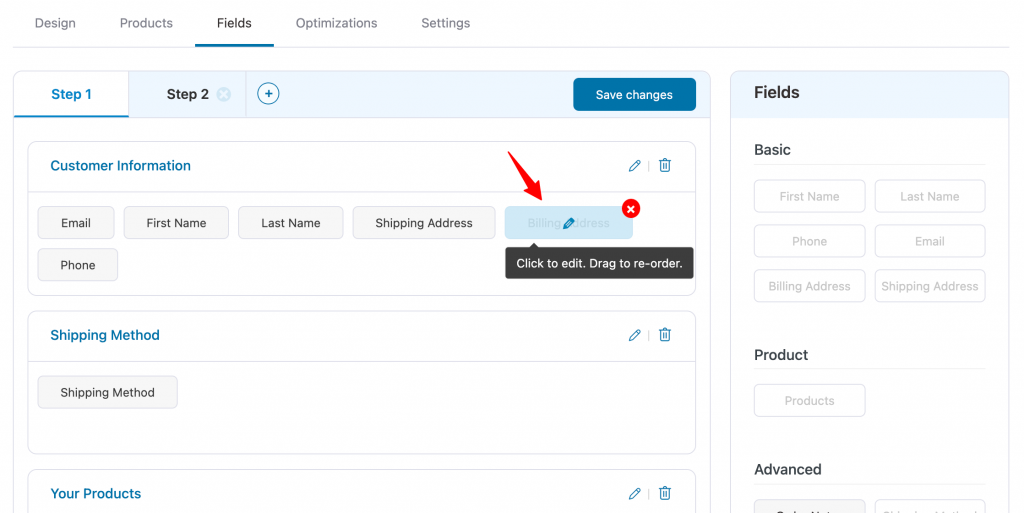Click First Name in the Basic fields panel
Image resolution: width=1024 pixels, height=513 pixels.
click(x=809, y=196)
